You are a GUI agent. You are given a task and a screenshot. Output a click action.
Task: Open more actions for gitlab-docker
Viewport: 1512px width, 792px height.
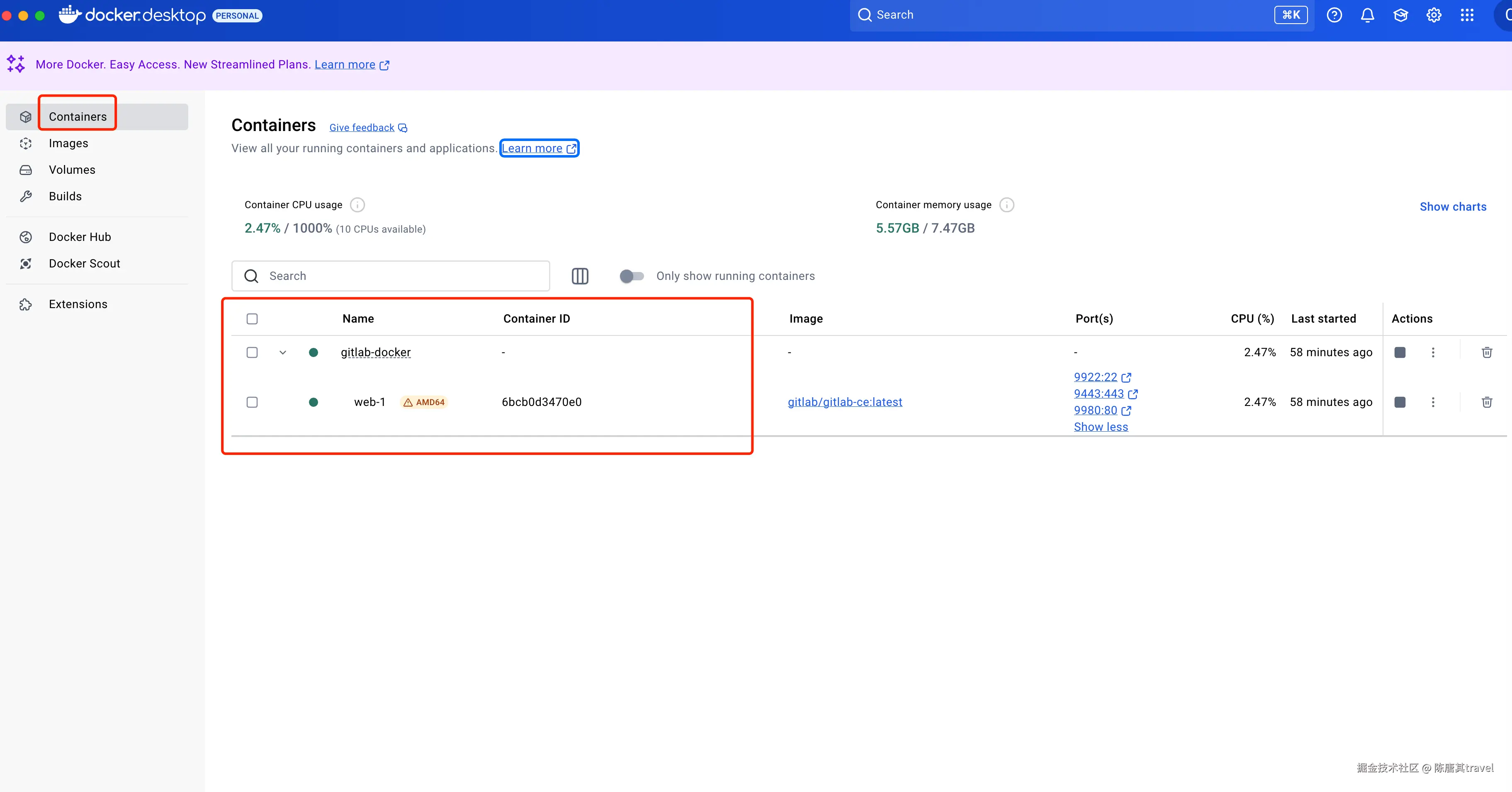pyautogui.click(x=1433, y=352)
